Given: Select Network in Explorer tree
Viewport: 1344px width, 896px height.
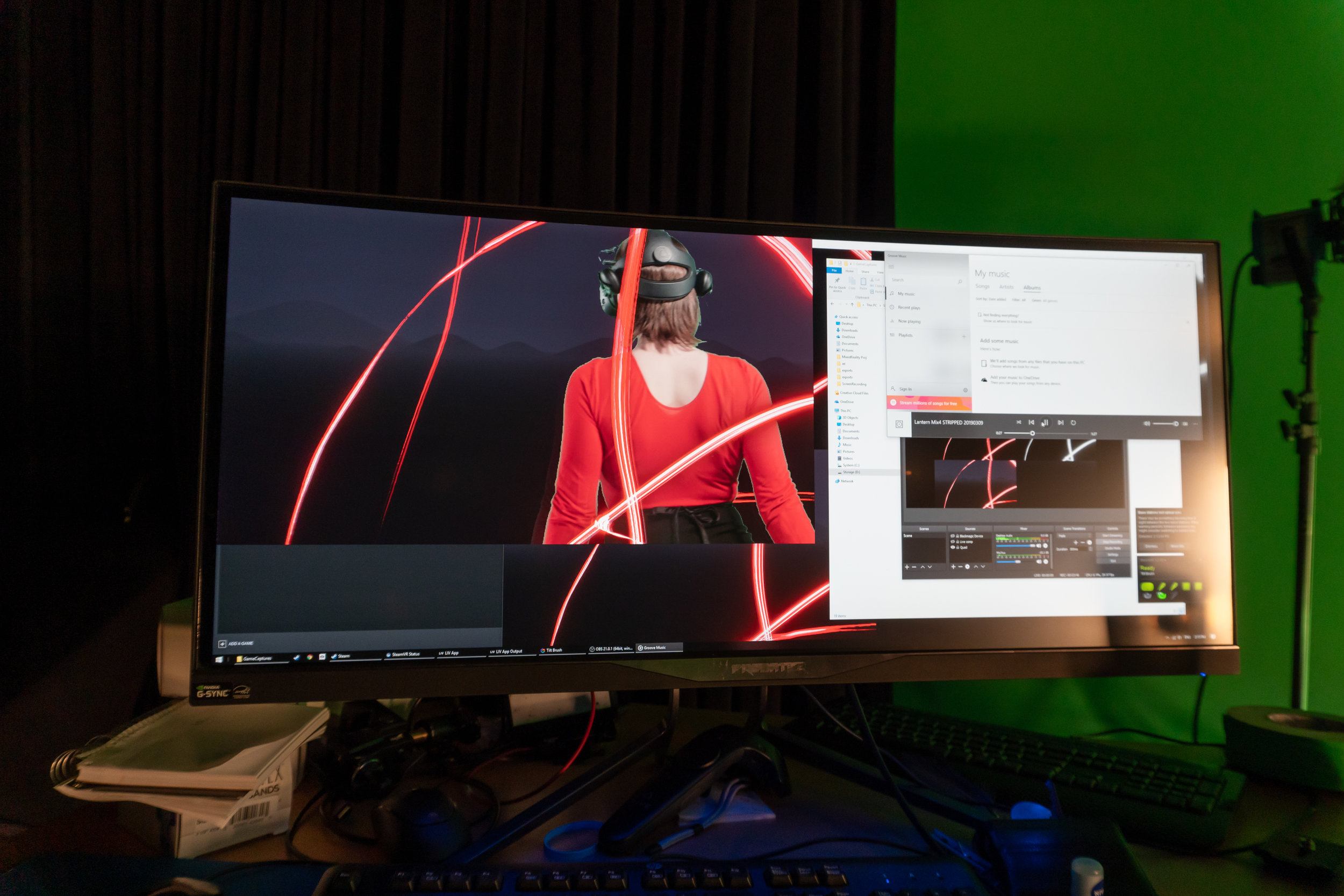Looking at the screenshot, I should click(x=845, y=481).
